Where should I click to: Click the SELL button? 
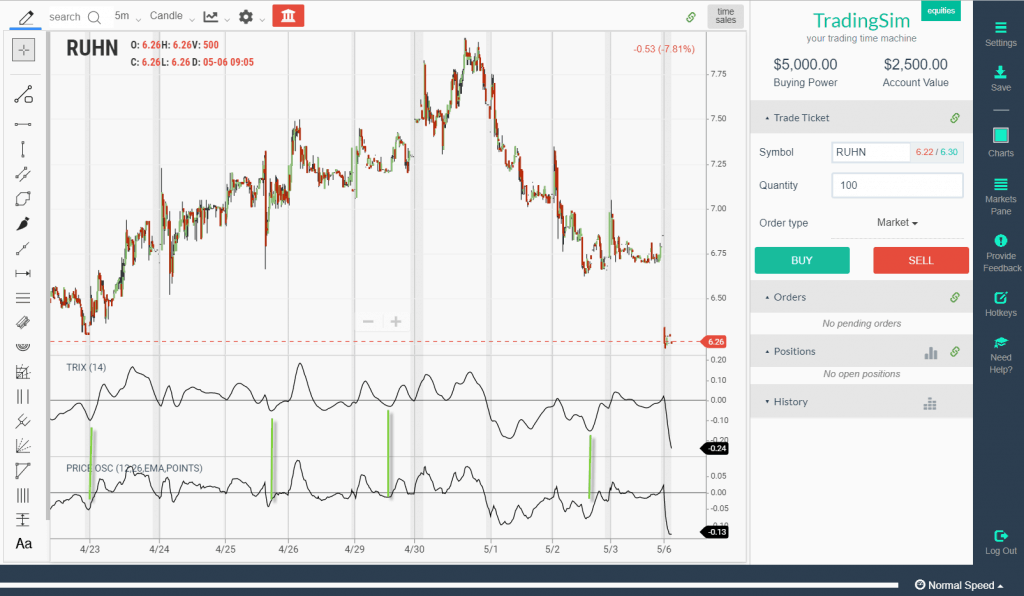(x=920, y=260)
